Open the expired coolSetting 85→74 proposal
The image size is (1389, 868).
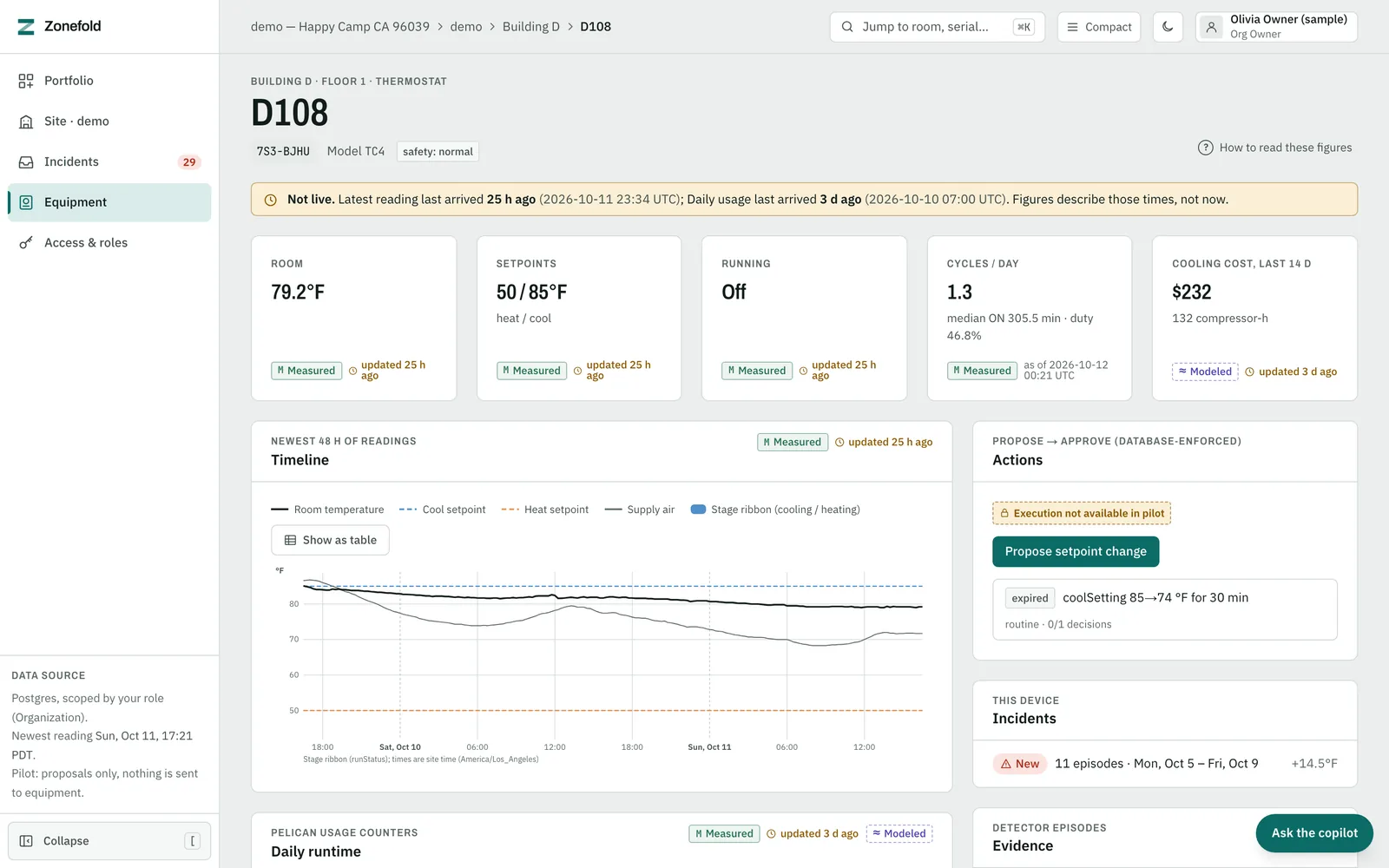[x=1165, y=609]
